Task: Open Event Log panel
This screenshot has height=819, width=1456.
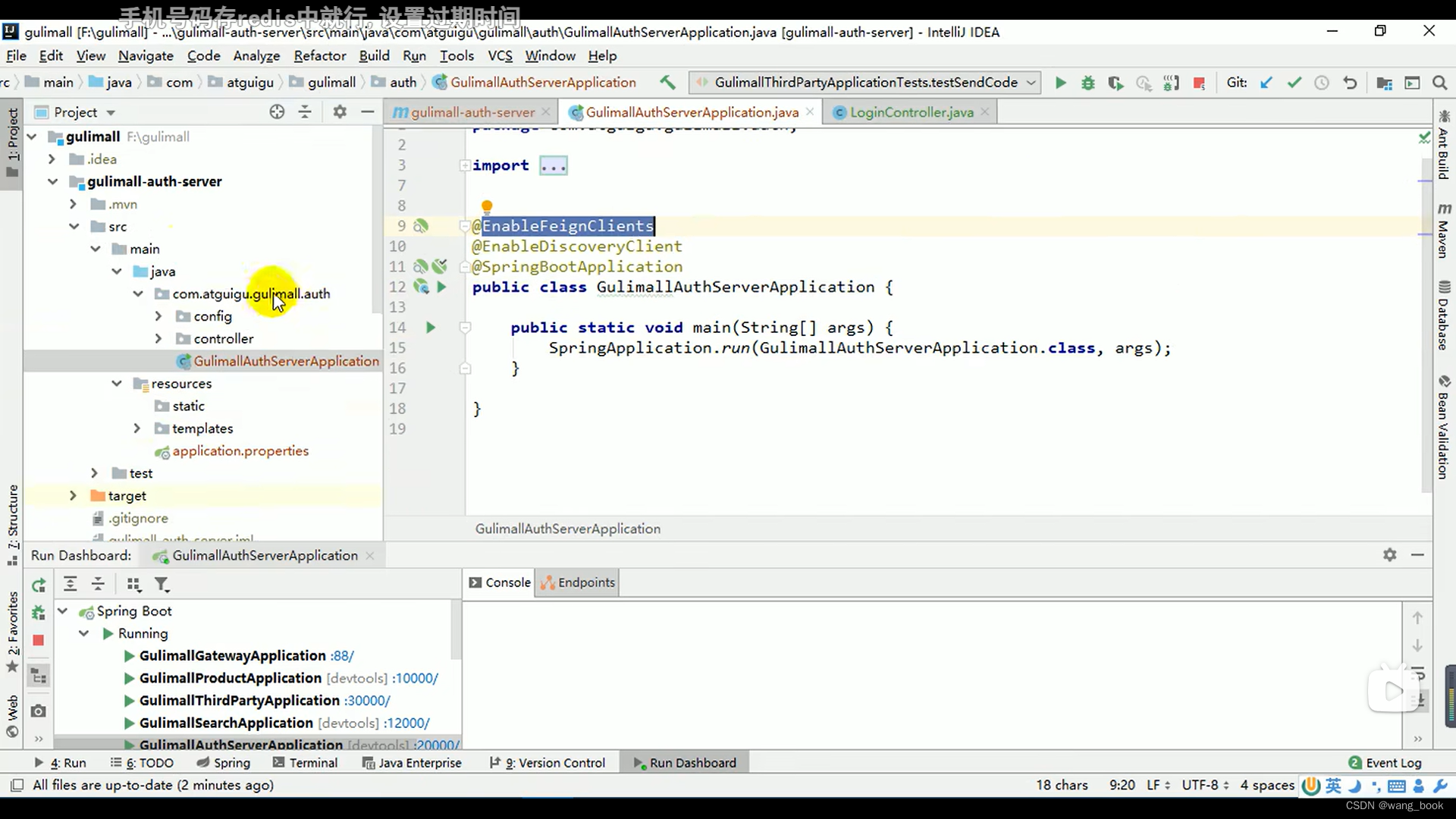Action: 1385,763
